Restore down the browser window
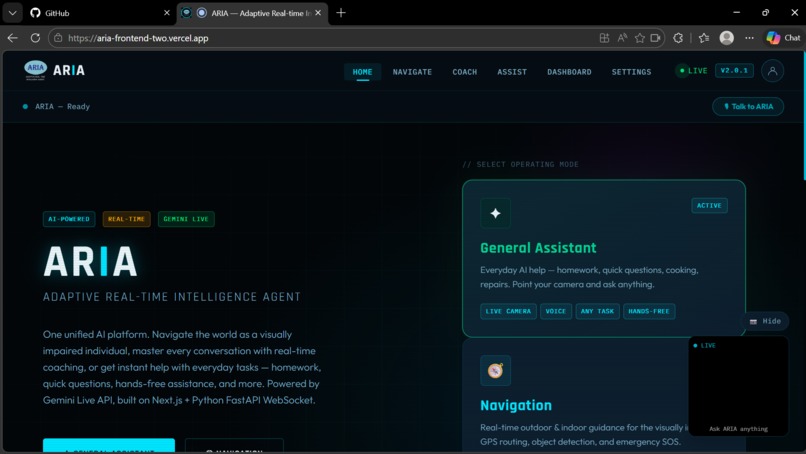Image resolution: width=806 pixels, height=454 pixels. (765, 13)
